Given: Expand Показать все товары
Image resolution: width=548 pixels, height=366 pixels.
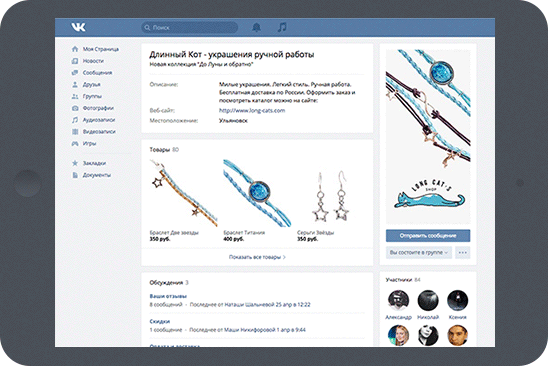Looking at the screenshot, I should (257, 257).
